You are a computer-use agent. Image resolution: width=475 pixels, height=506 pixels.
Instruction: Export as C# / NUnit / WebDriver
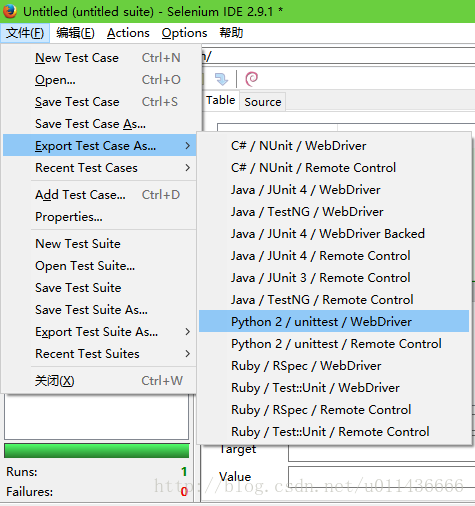pos(334,146)
